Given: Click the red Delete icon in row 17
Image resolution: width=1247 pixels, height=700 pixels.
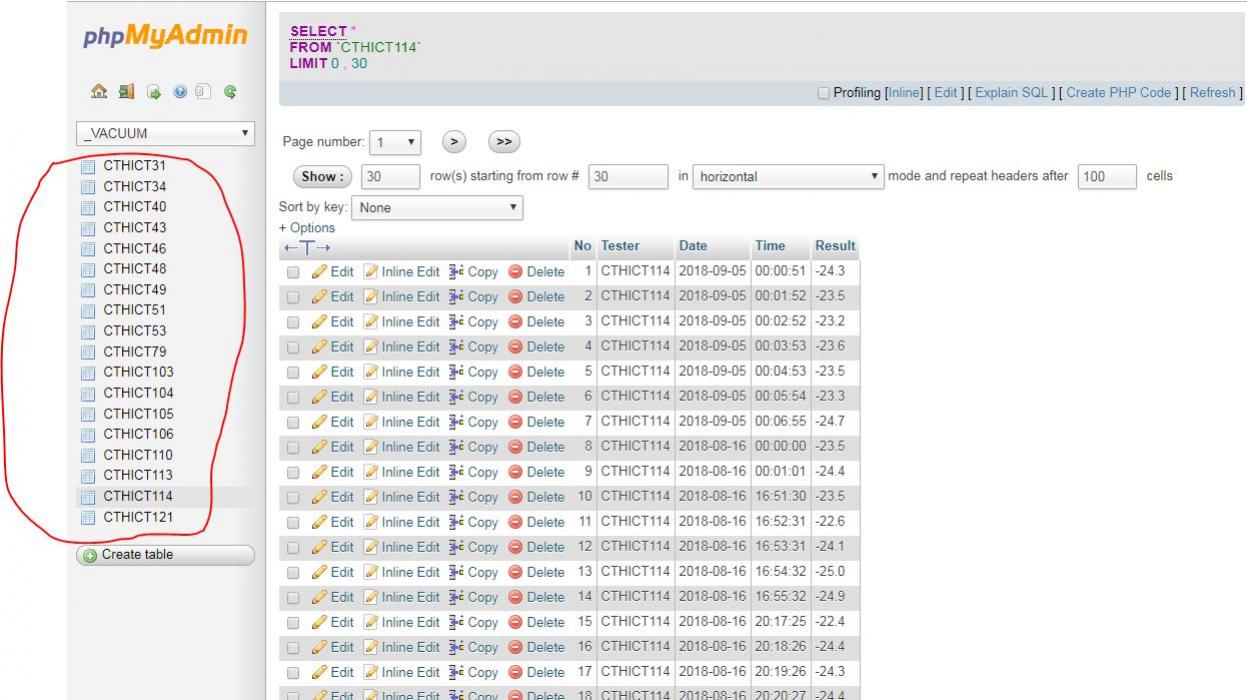Looking at the screenshot, I should click(515, 671).
